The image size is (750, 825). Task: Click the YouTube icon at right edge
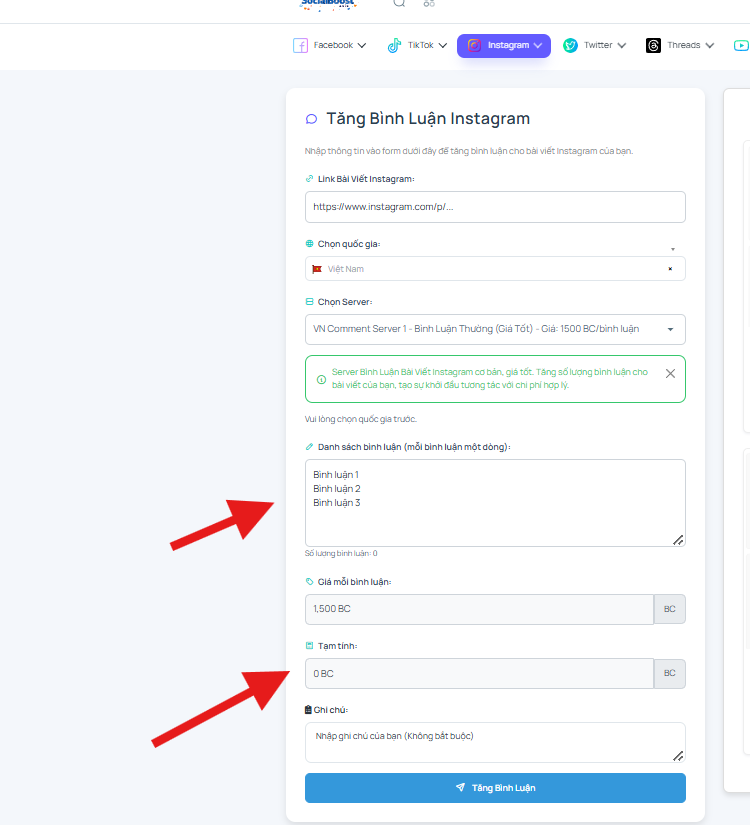point(741,45)
